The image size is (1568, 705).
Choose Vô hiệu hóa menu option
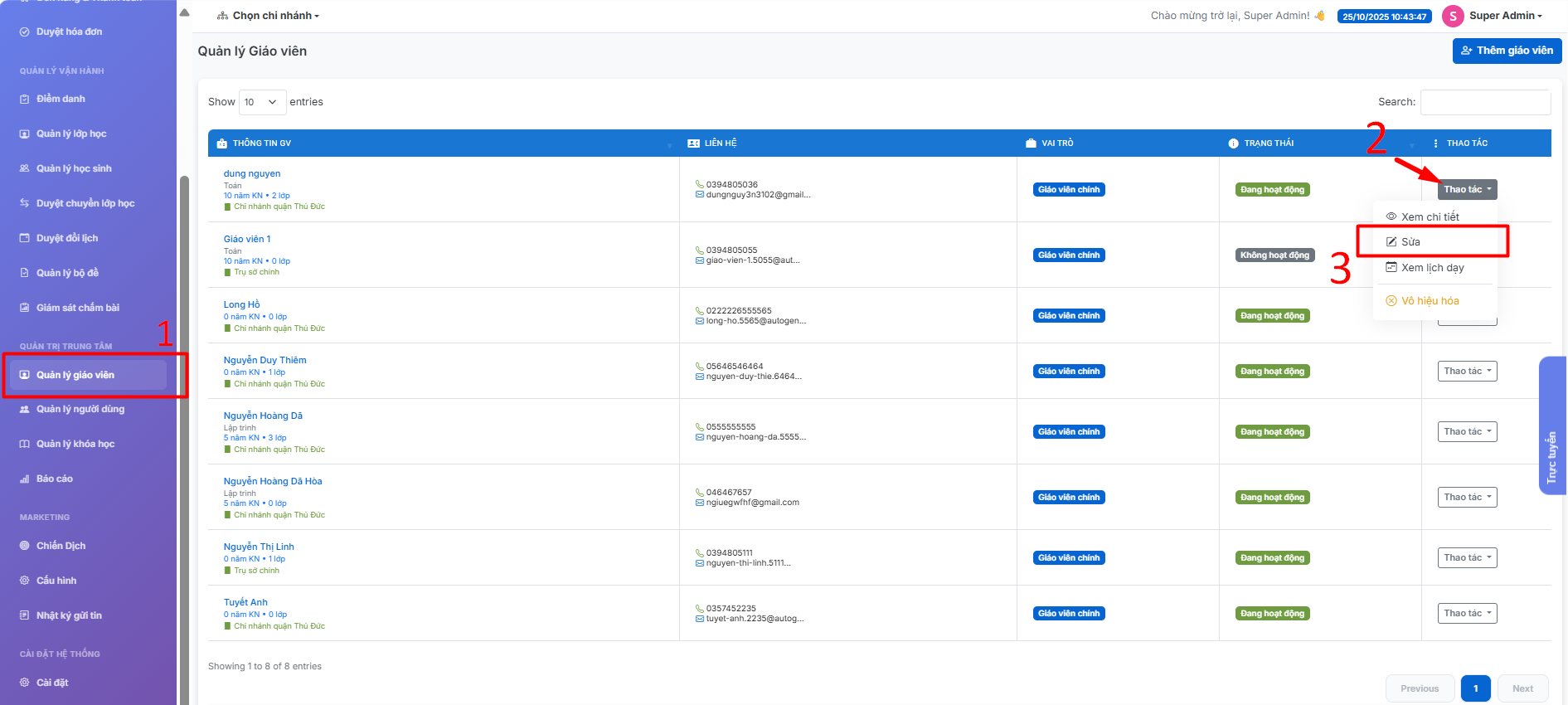point(1430,301)
